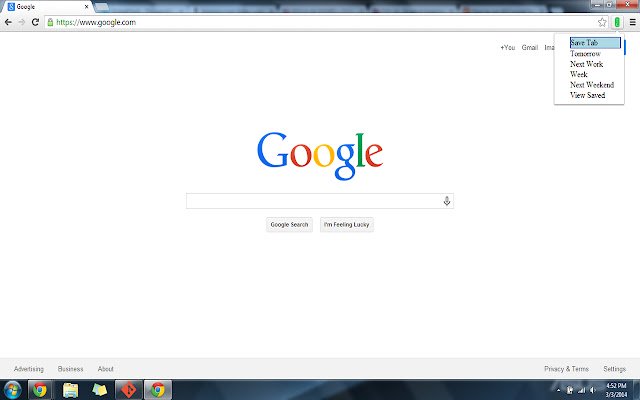Select the Google tab

(48, 7)
